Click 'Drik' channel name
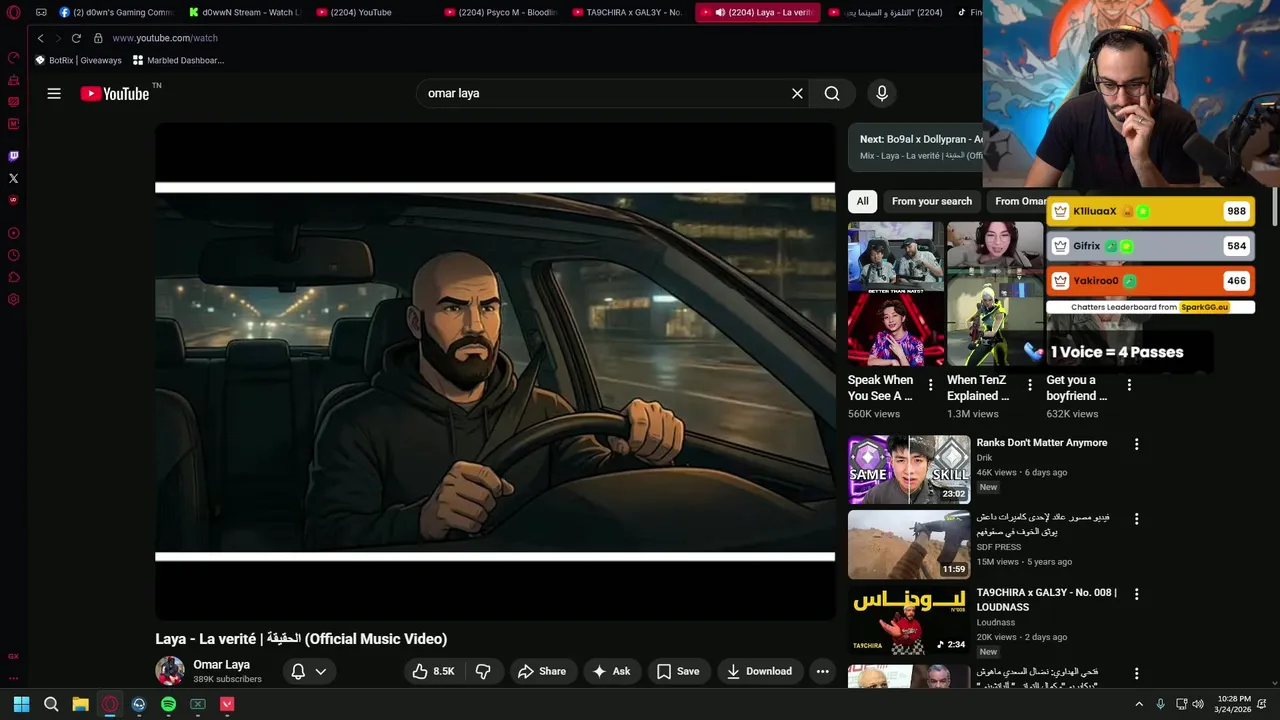The height and width of the screenshot is (720, 1280). [984, 458]
